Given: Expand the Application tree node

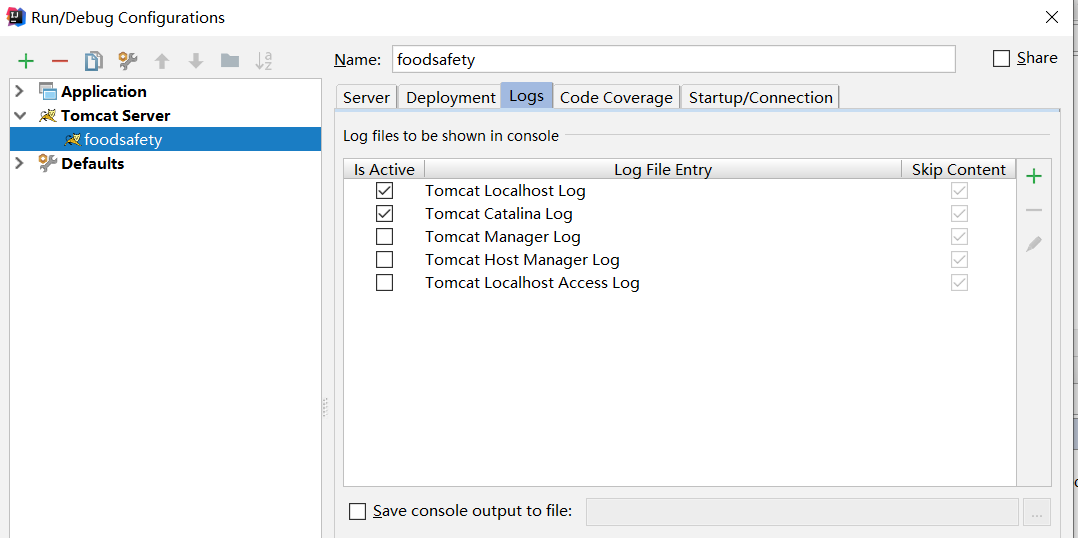Looking at the screenshot, I should [x=19, y=91].
